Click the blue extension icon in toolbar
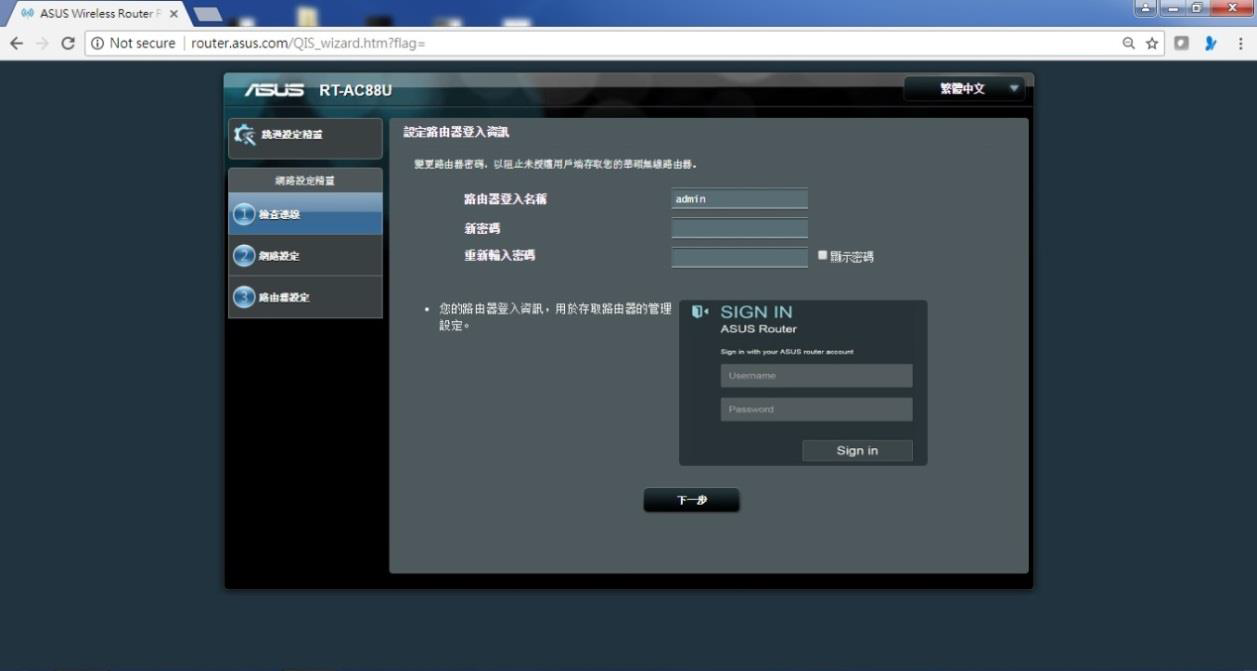 coord(1210,43)
